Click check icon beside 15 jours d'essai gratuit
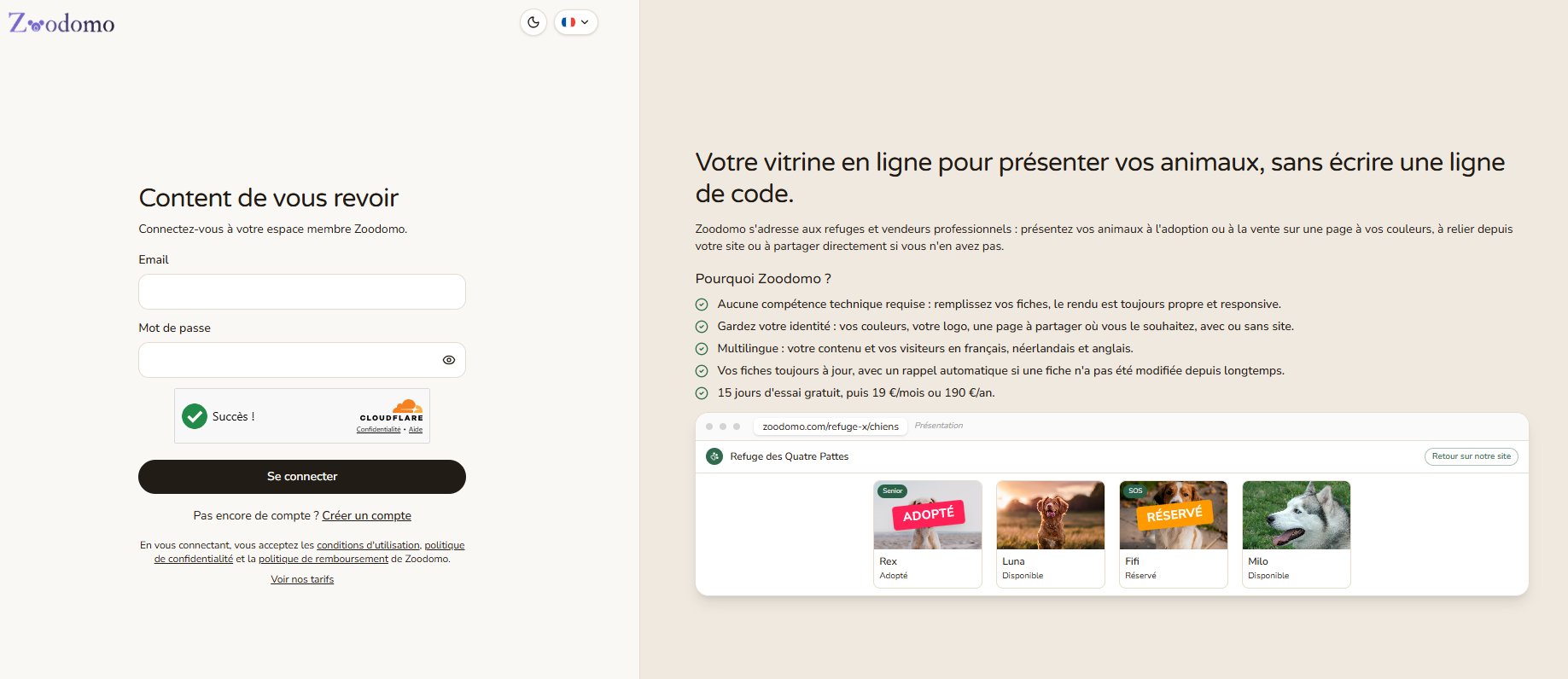Viewport: 1568px width, 679px height. [702, 393]
